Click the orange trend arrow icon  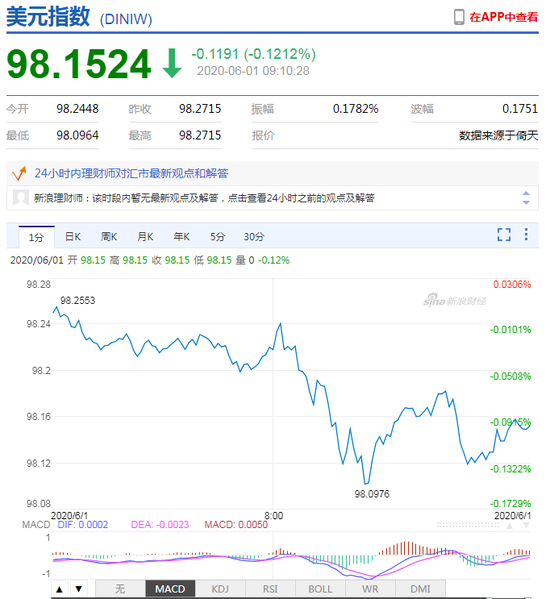click(19, 173)
